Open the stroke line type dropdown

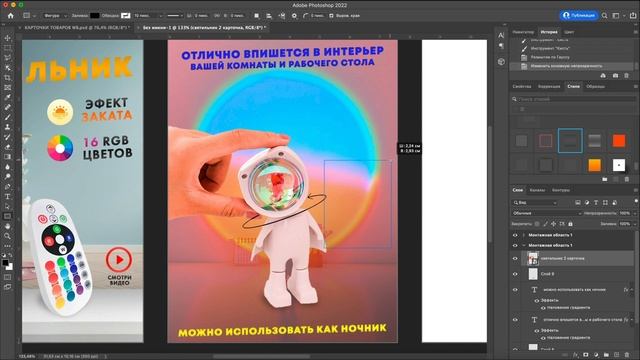(x=176, y=16)
